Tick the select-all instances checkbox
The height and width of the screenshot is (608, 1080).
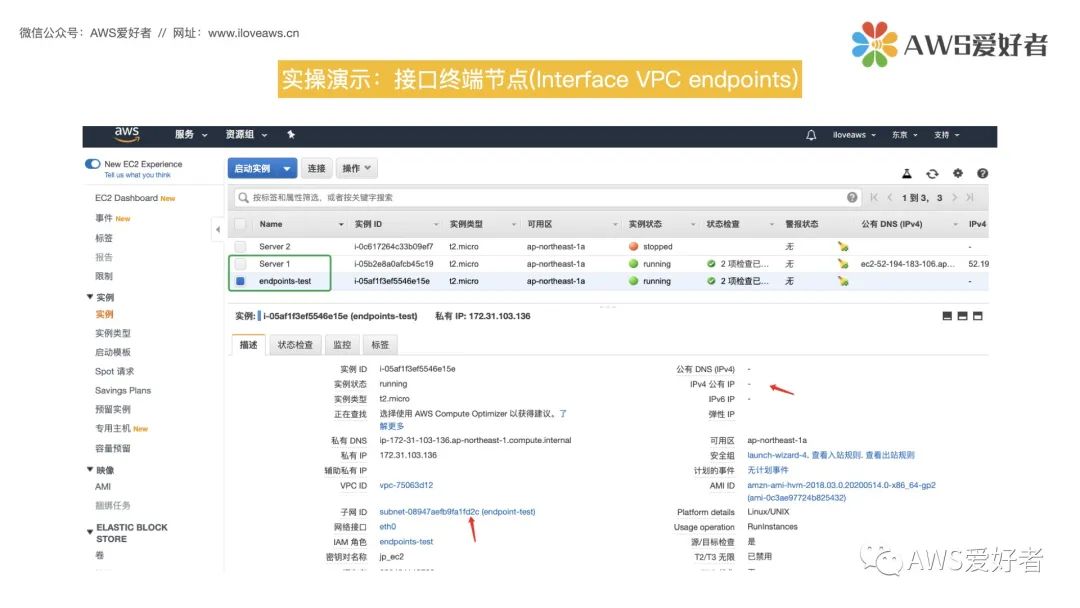coord(240,224)
